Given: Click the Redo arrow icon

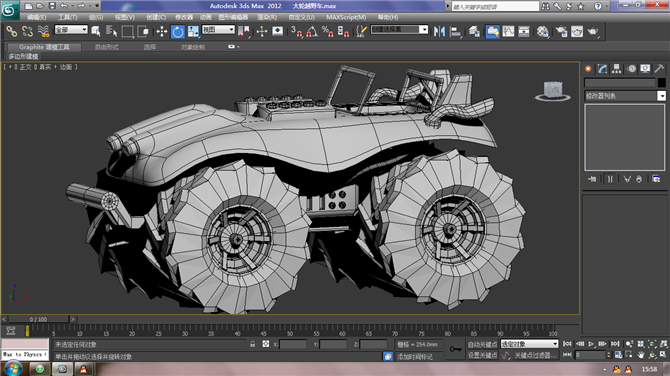Looking at the screenshot, I should [x=81, y=6].
